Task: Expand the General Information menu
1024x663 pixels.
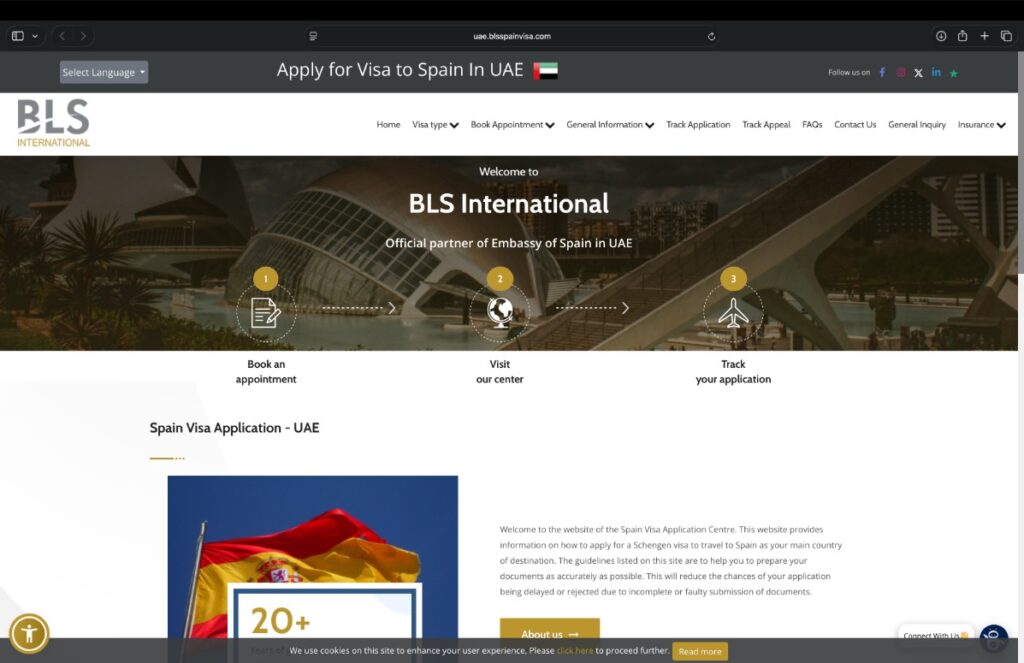Action: (x=610, y=124)
